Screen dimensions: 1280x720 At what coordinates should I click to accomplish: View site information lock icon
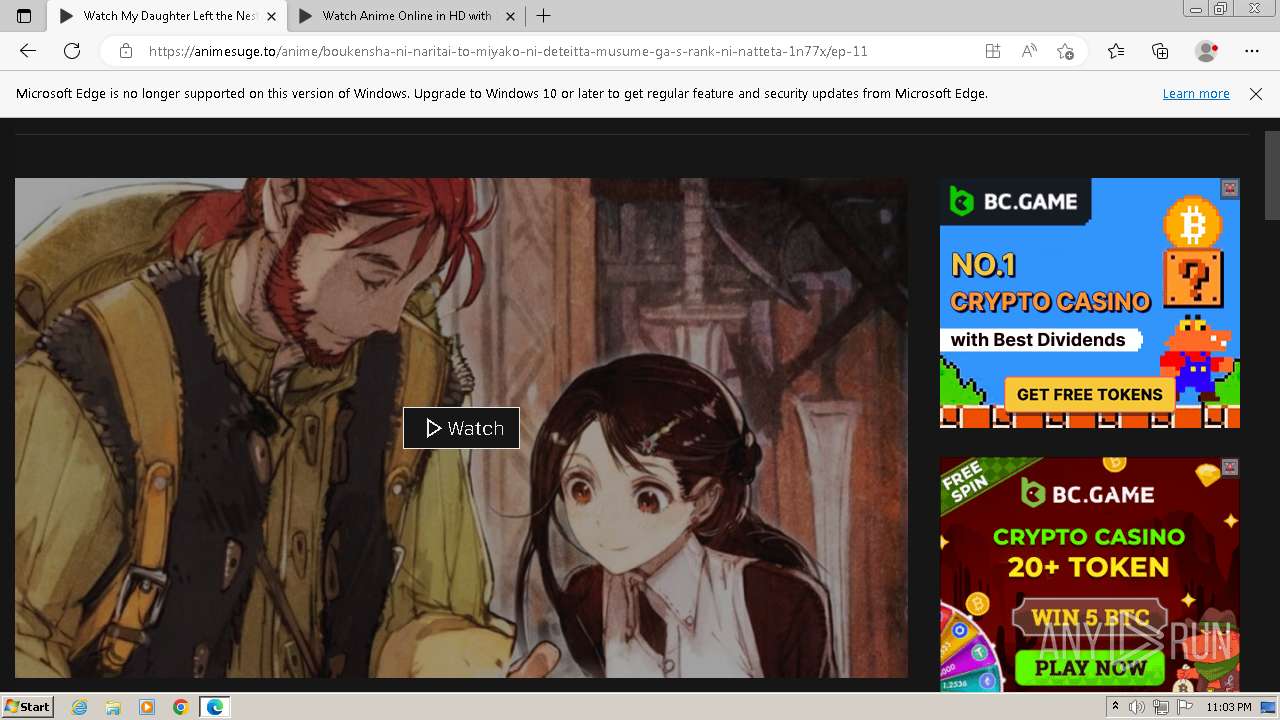click(126, 51)
